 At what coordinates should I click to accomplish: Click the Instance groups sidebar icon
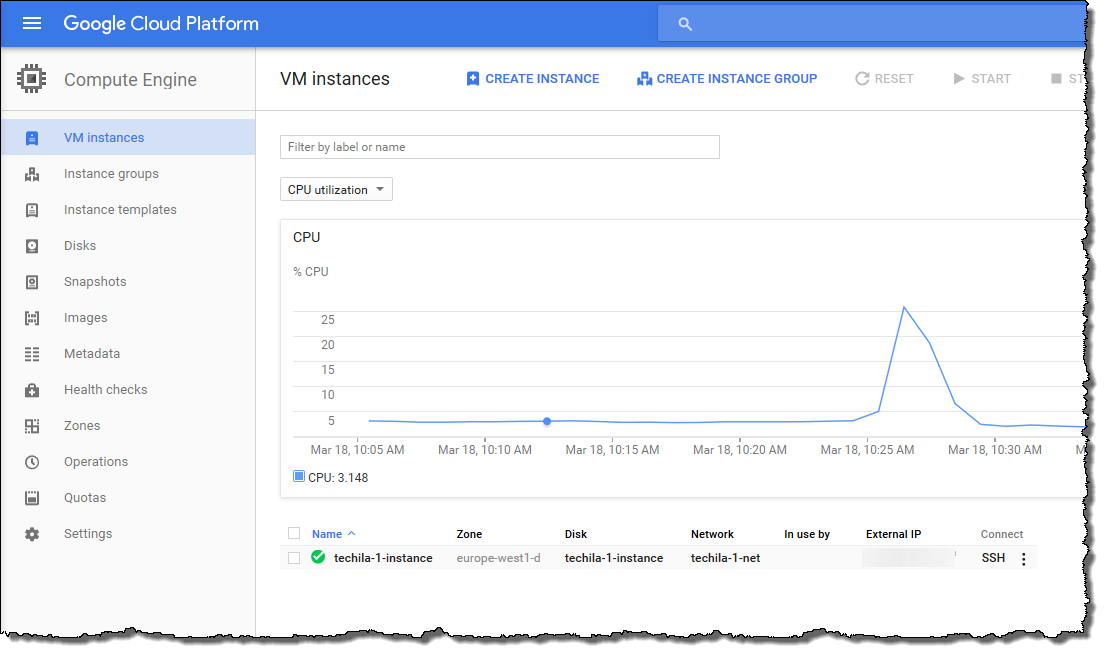32,174
